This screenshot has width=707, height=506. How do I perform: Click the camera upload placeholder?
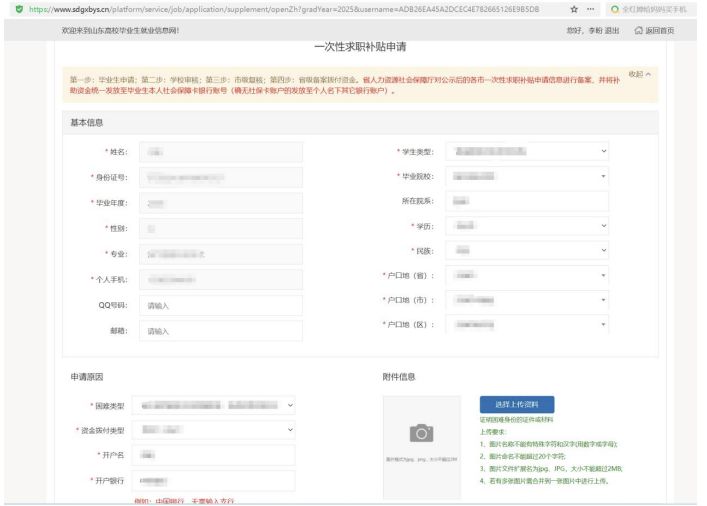[x=422, y=447]
